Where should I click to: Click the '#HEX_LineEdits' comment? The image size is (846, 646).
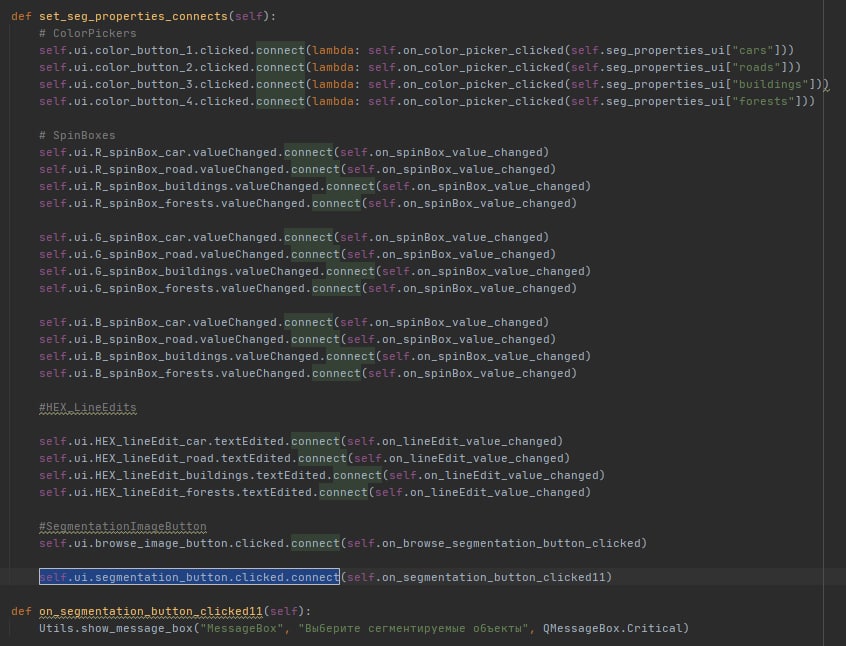tap(87, 407)
